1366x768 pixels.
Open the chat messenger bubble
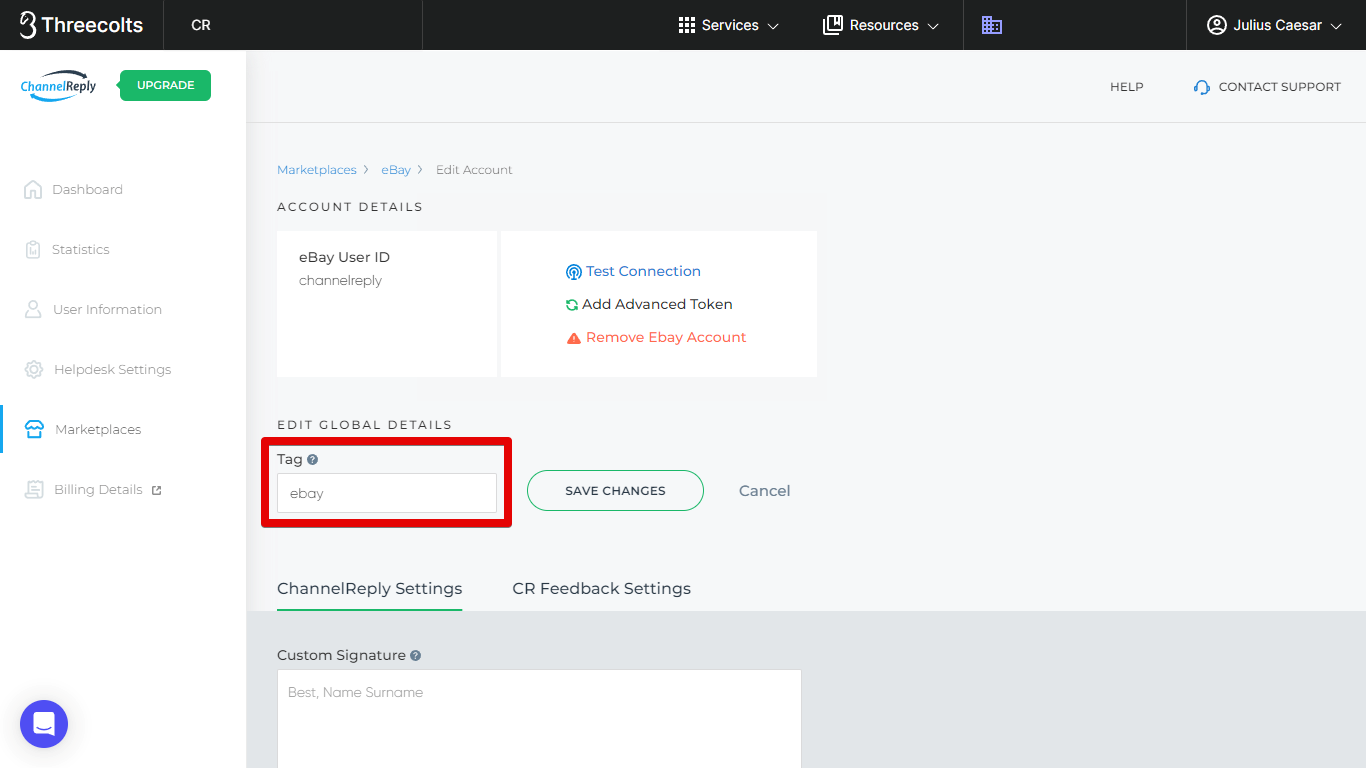[x=44, y=724]
